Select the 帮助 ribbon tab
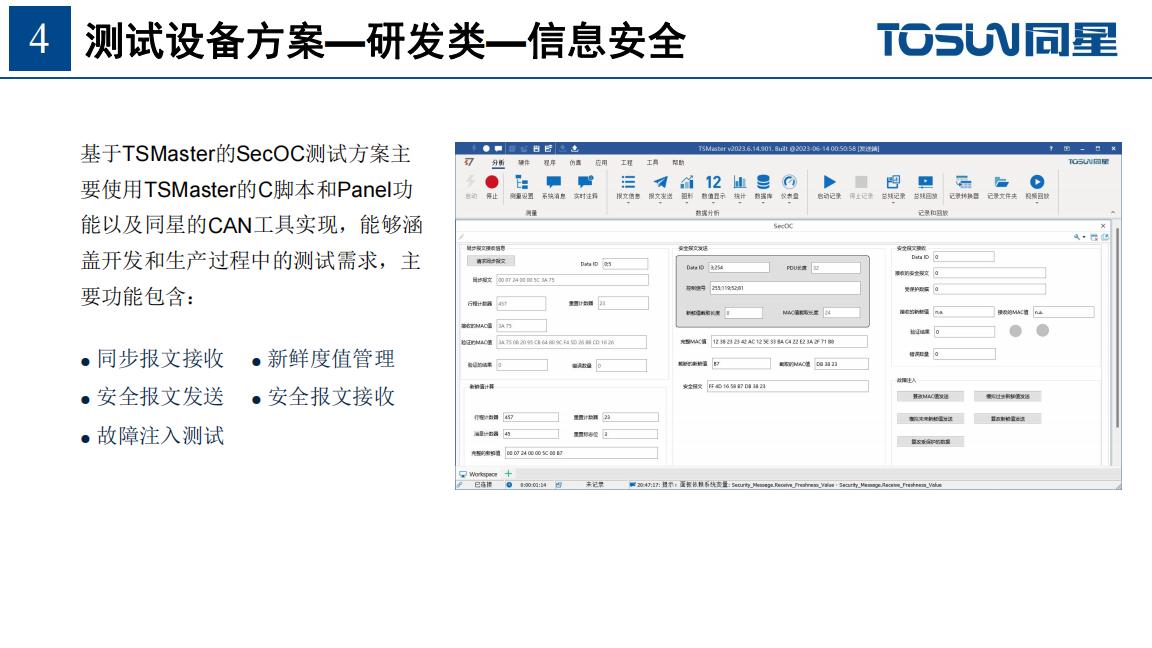 click(678, 162)
